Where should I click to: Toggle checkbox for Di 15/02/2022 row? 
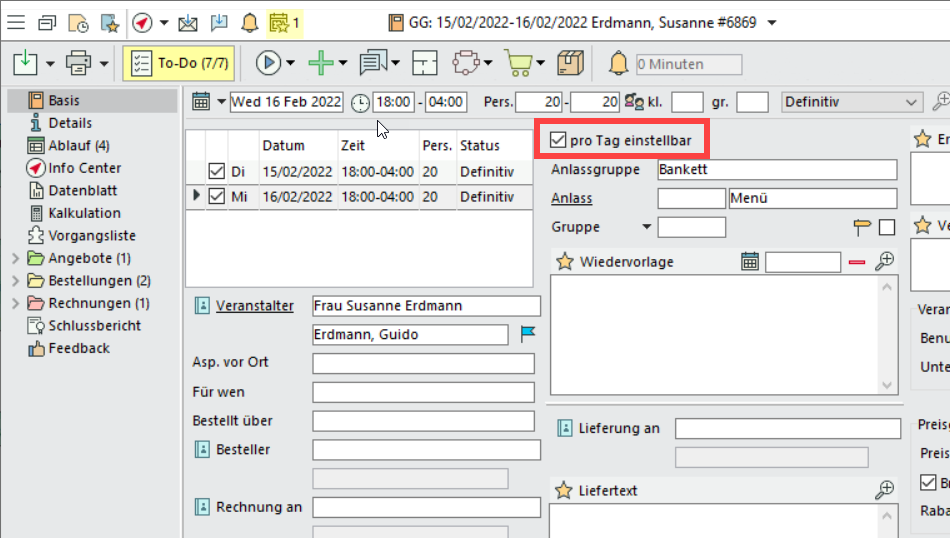click(216, 172)
